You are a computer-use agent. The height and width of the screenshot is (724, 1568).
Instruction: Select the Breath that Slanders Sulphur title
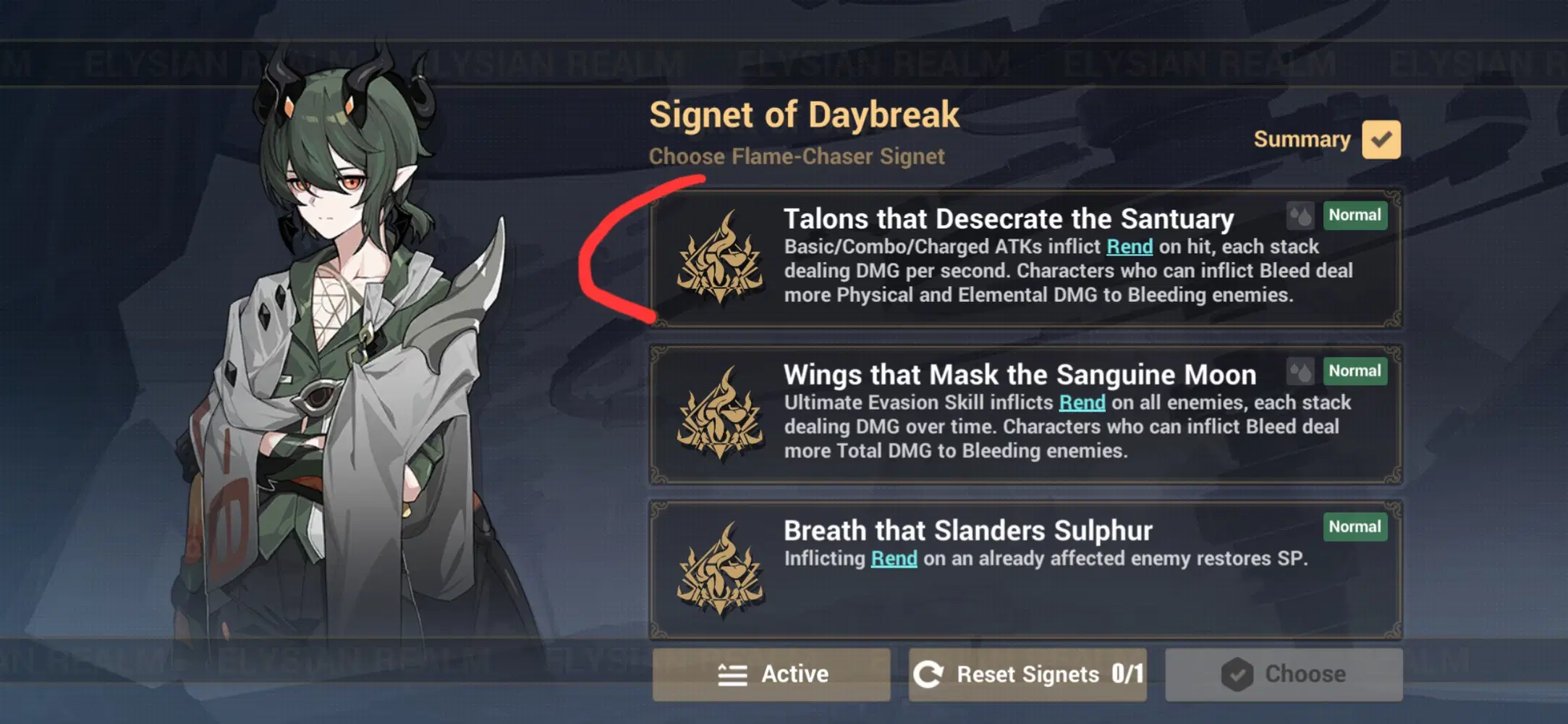(x=967, y=531)
